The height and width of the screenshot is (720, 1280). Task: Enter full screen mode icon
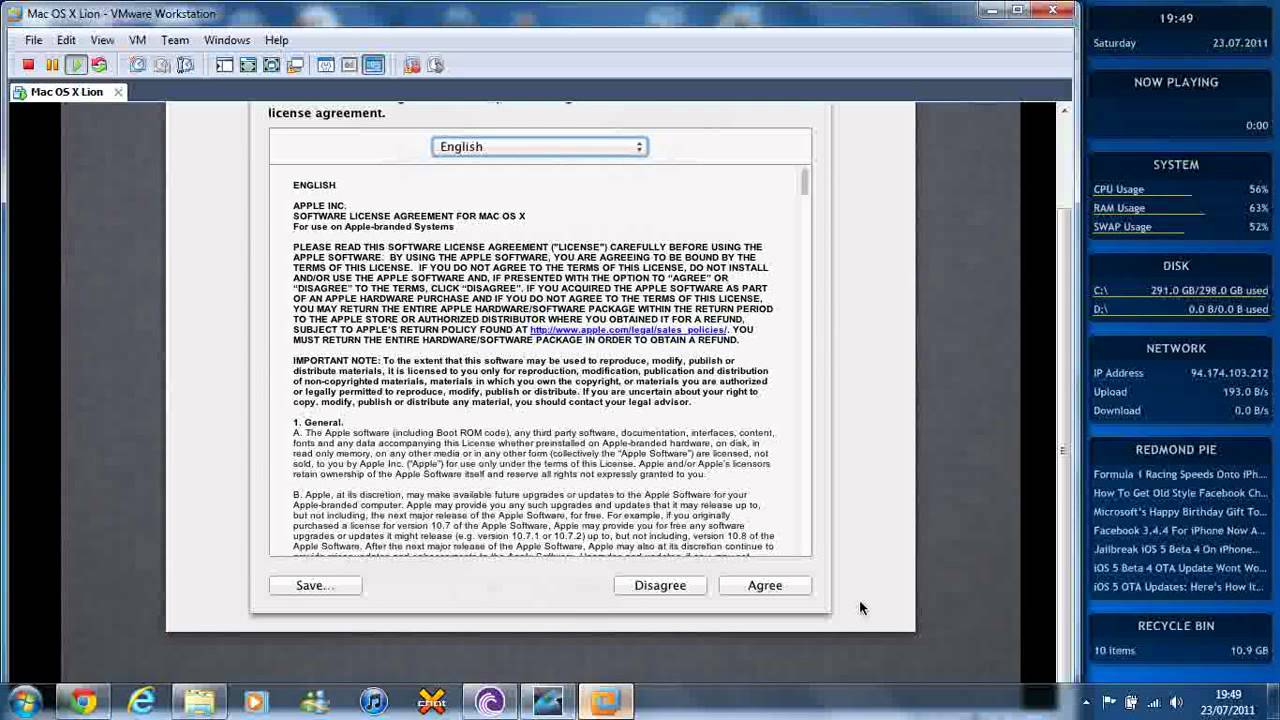[x=248, y=65]
